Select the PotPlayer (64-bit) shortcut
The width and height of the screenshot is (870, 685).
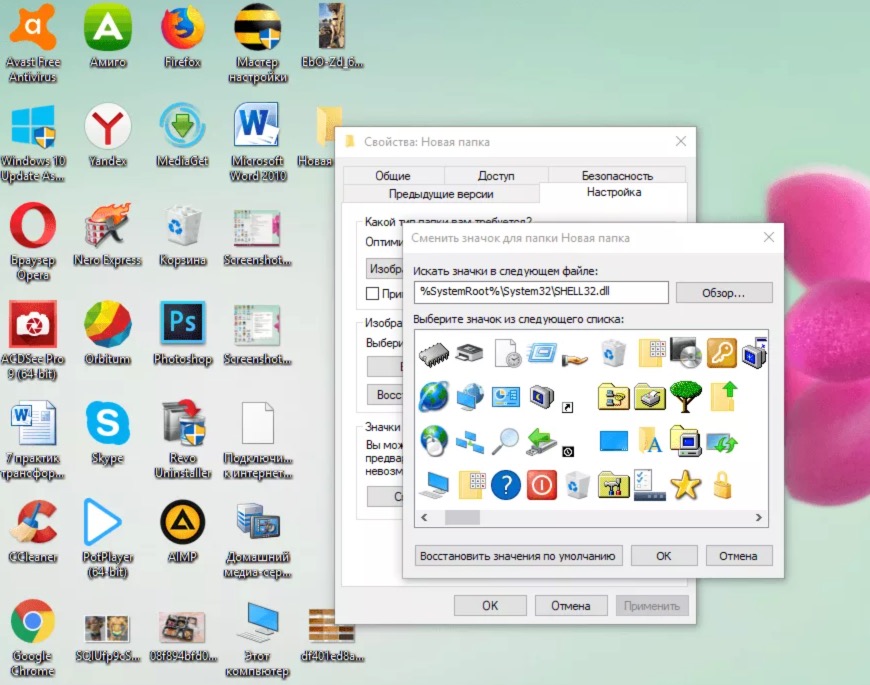(108, 538)
